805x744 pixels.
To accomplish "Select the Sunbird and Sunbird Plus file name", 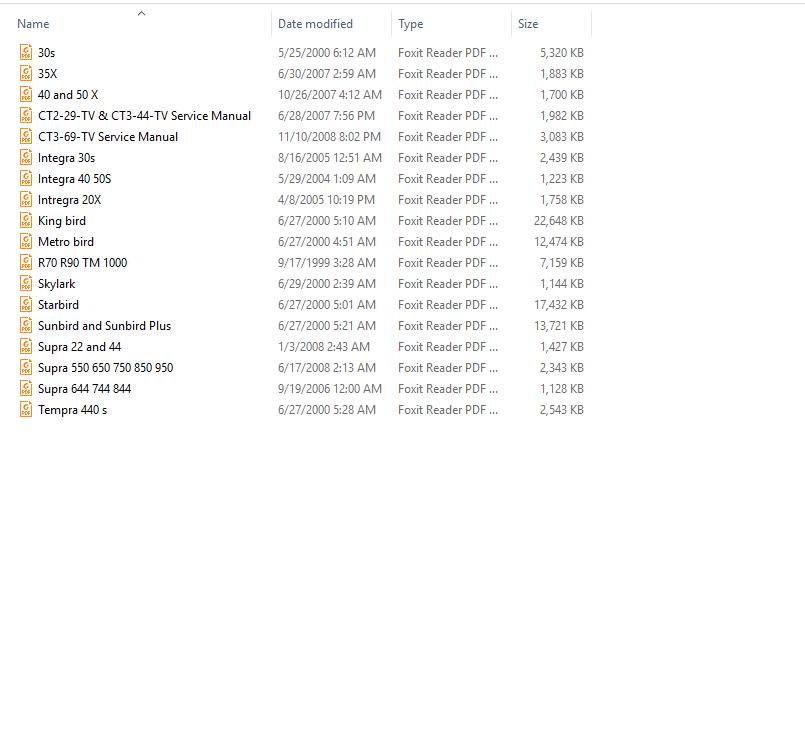I will [104, 326].
